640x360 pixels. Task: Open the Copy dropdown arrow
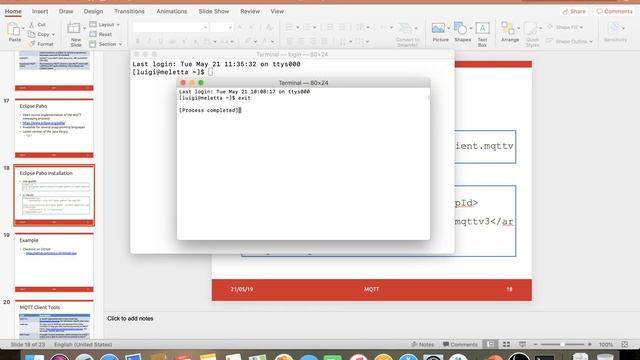coord(53,34)
